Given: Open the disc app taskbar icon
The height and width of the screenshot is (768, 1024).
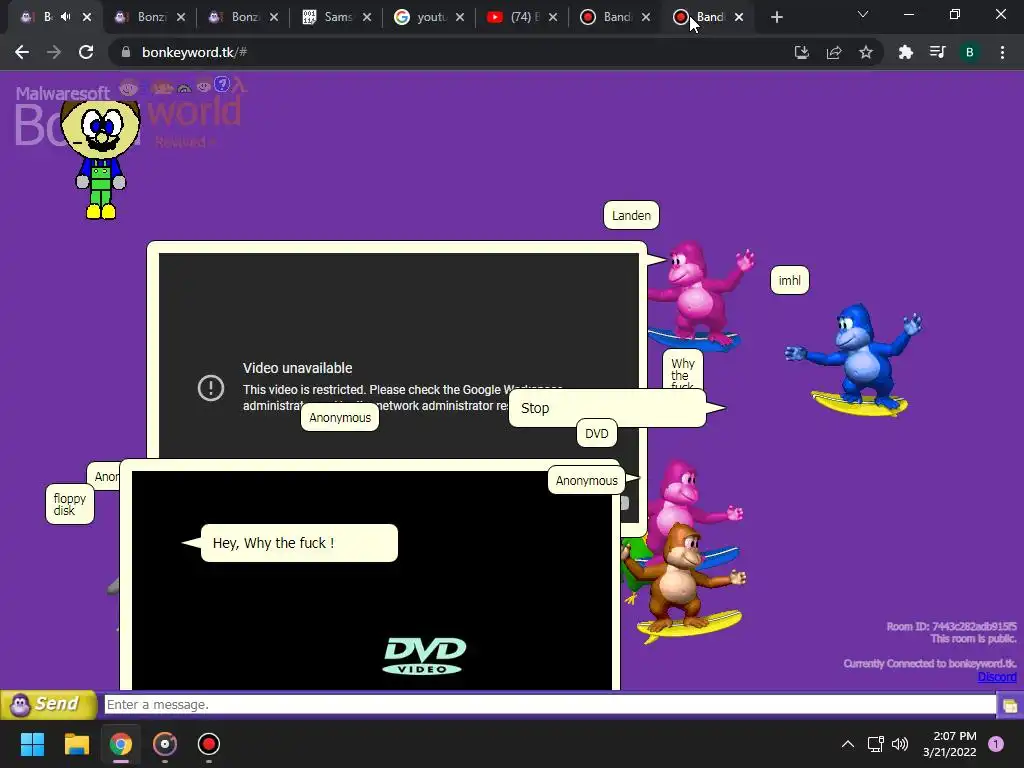Looking at the screenshot, I should (165, 744).
